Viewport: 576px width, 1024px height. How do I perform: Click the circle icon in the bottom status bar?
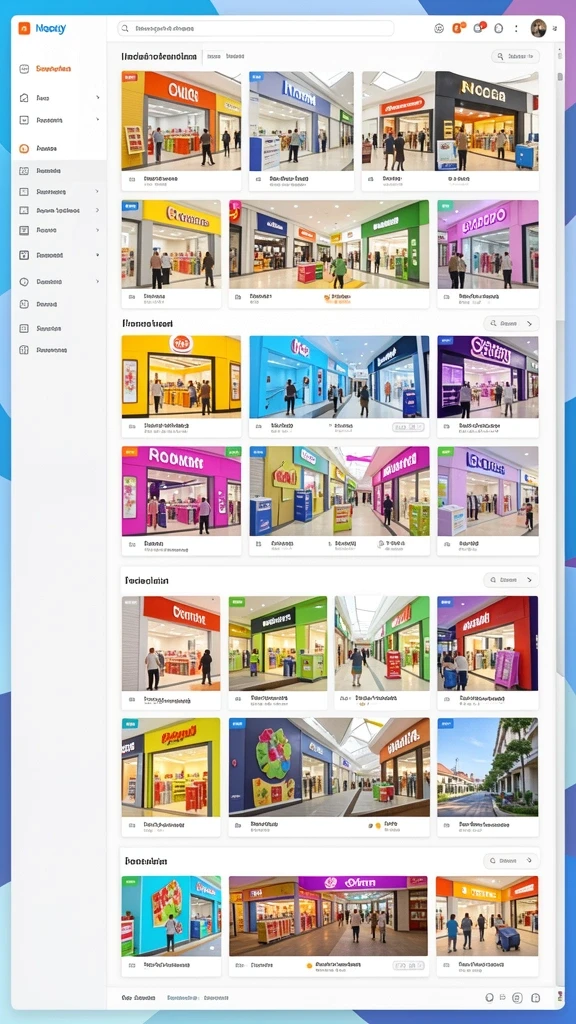(x=489, y=998)
